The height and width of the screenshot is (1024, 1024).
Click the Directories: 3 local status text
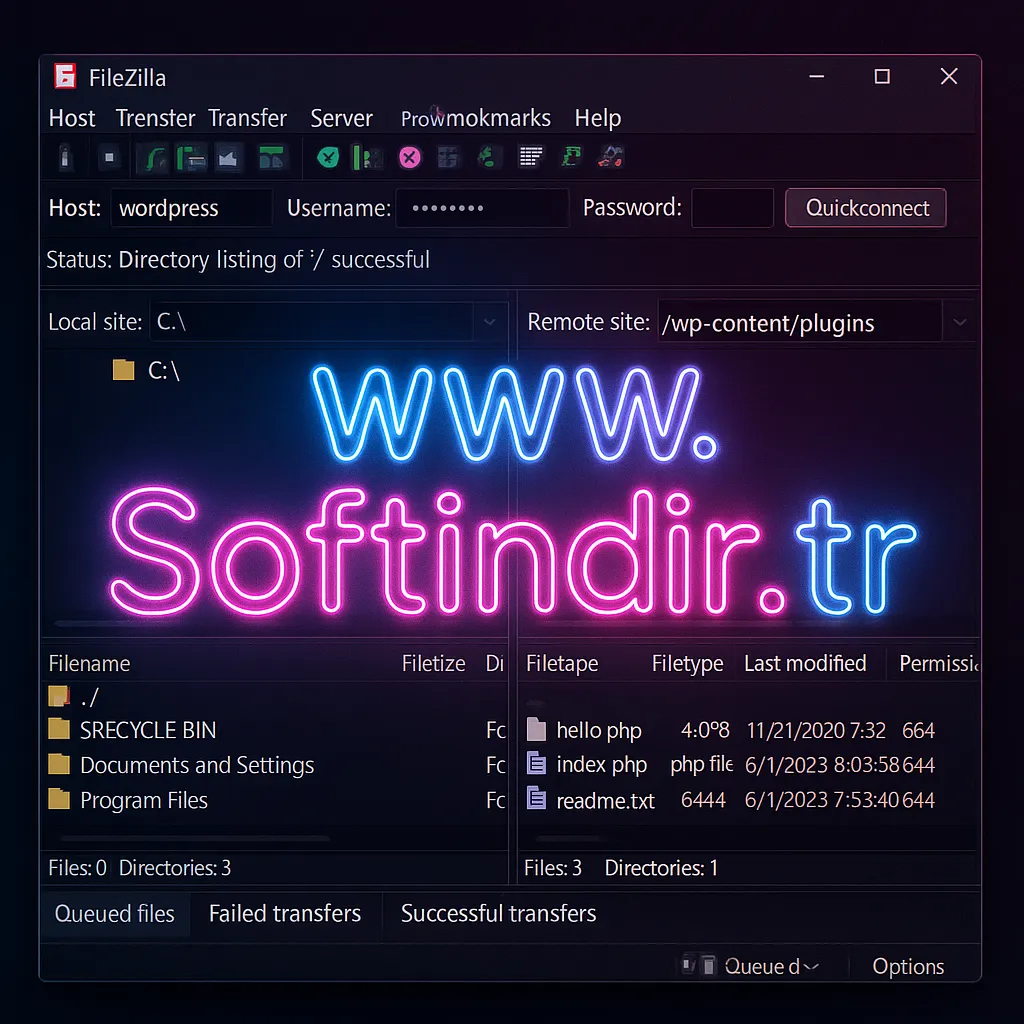coord(174,867)
